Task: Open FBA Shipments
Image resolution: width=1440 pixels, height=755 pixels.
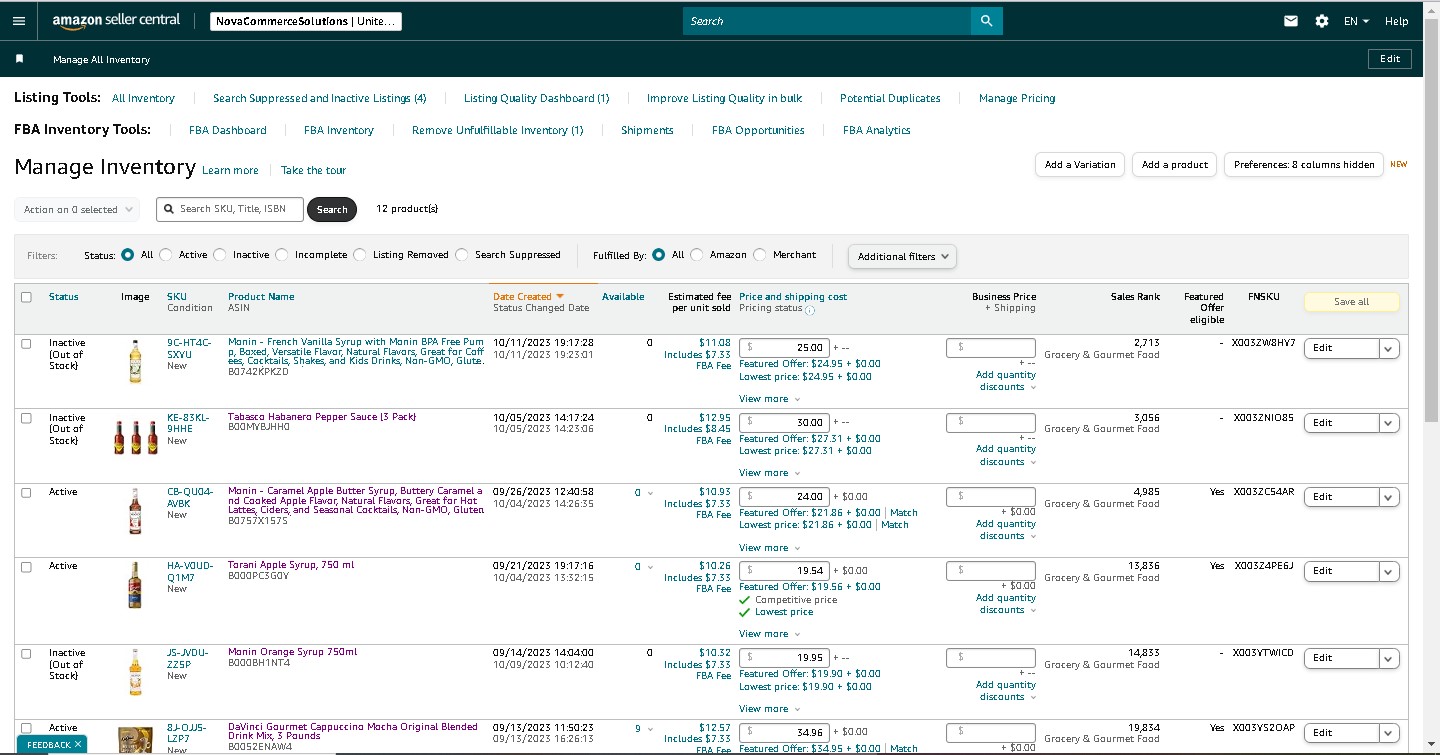Action: pos(647,130)
